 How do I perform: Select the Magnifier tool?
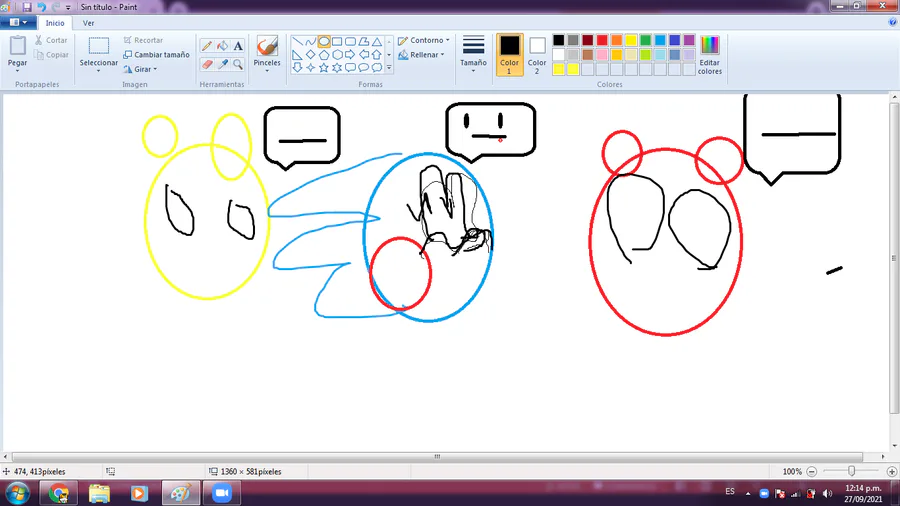click(238, 64)
